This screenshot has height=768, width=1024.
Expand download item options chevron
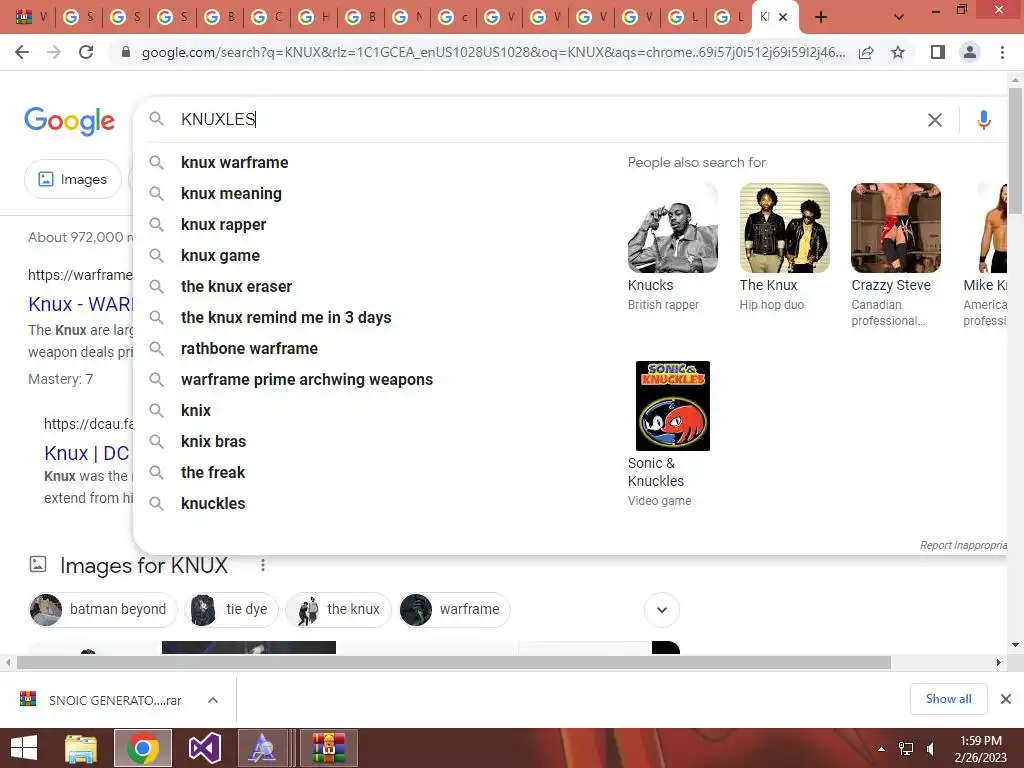[x=213, y=700]
